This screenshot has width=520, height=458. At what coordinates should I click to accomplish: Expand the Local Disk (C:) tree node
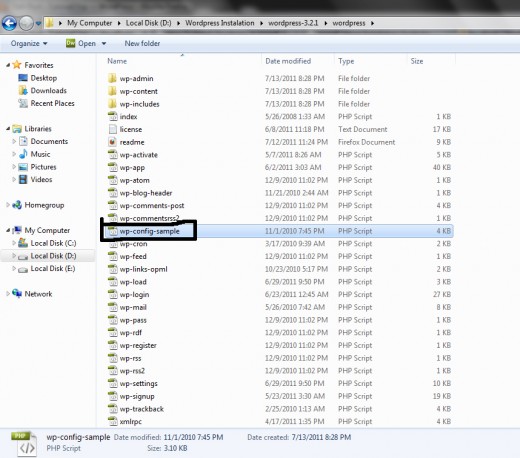(x=14, y=243)
